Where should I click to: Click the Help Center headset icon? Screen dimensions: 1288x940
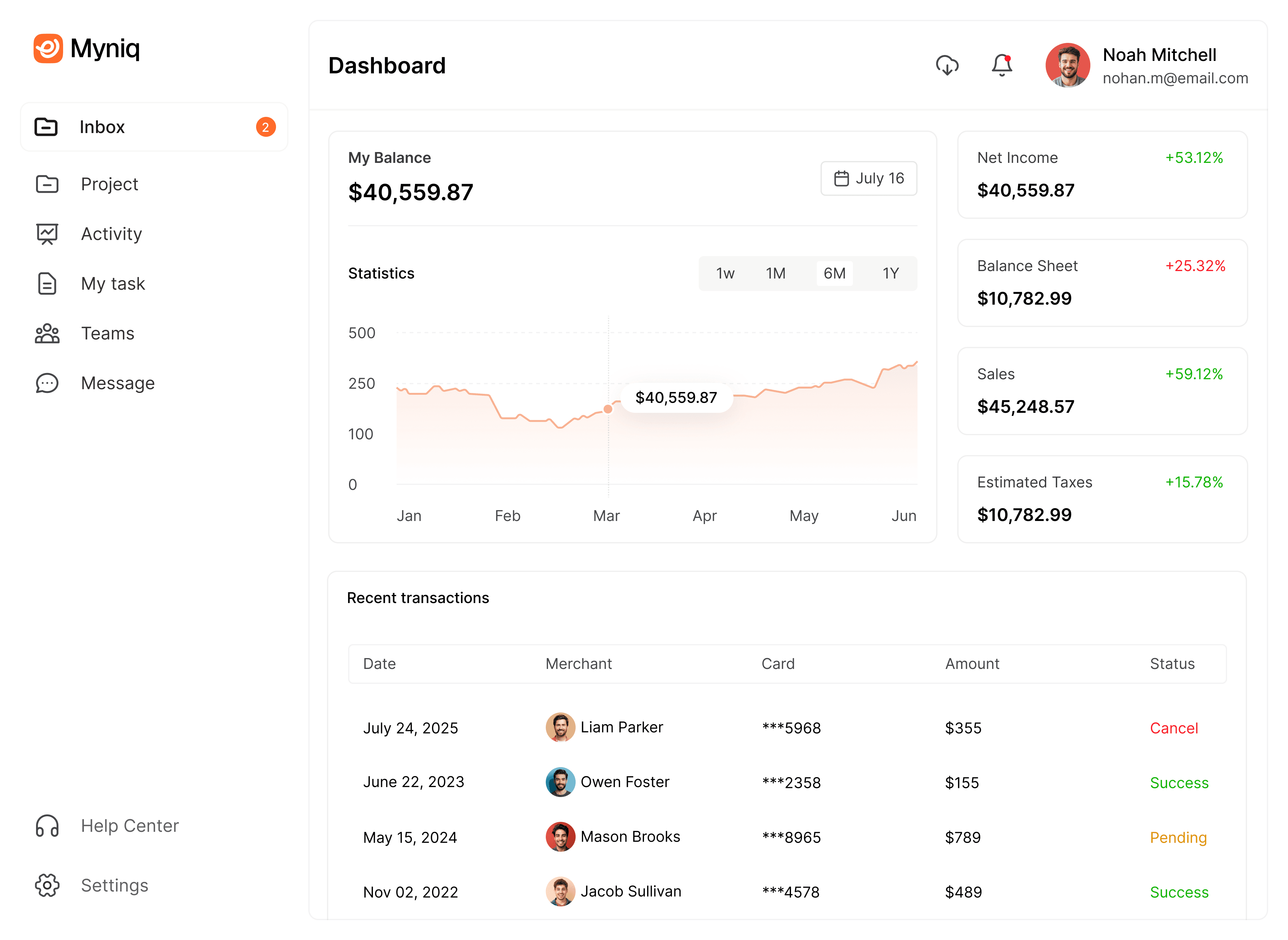(x=47, y=826)
